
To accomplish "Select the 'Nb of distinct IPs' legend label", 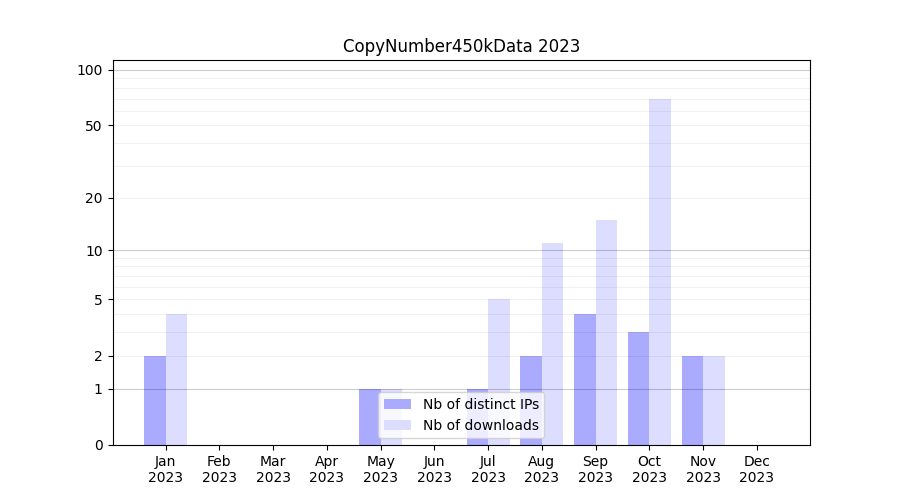I will (x=480, y=404).
